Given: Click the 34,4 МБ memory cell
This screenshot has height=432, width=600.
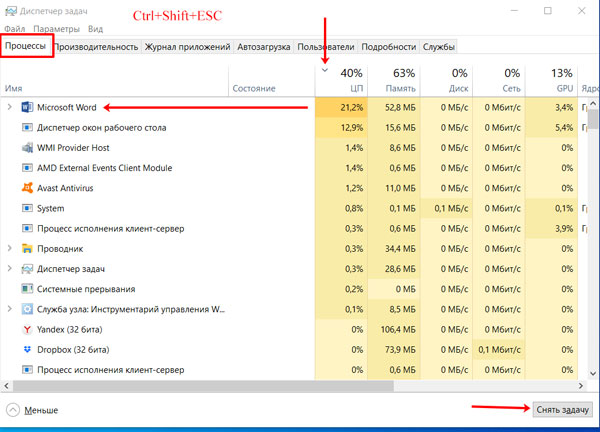Looking at the screenshot, I should pyautogui.click(x=394, y=249).
